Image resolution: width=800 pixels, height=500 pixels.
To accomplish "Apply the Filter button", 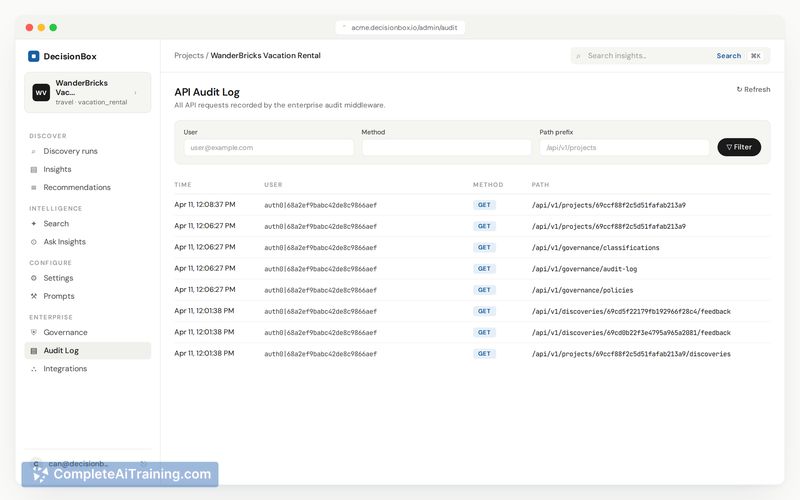I will (739, 147).
